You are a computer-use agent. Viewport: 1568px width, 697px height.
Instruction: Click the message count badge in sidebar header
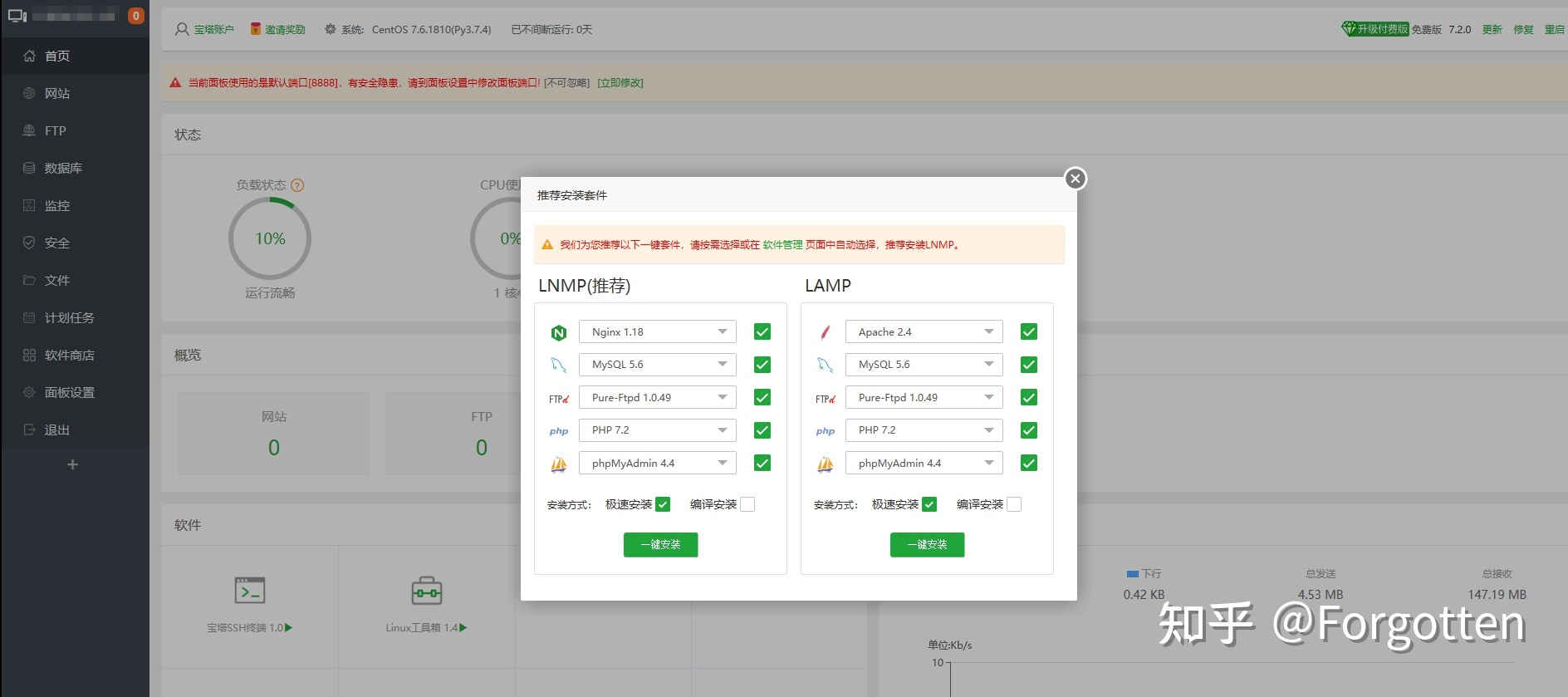point(136,16)
